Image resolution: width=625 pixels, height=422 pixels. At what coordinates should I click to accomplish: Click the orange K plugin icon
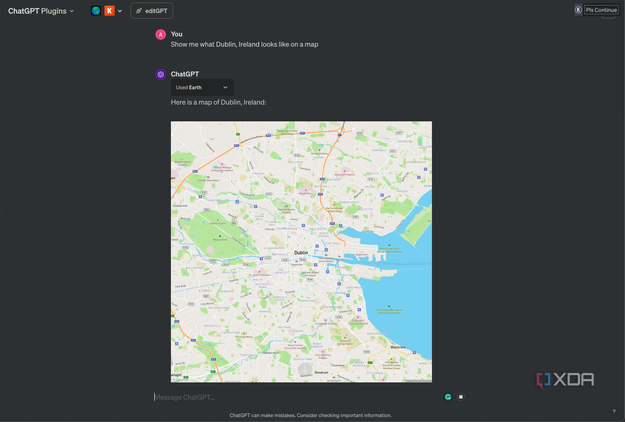[109, 11]
